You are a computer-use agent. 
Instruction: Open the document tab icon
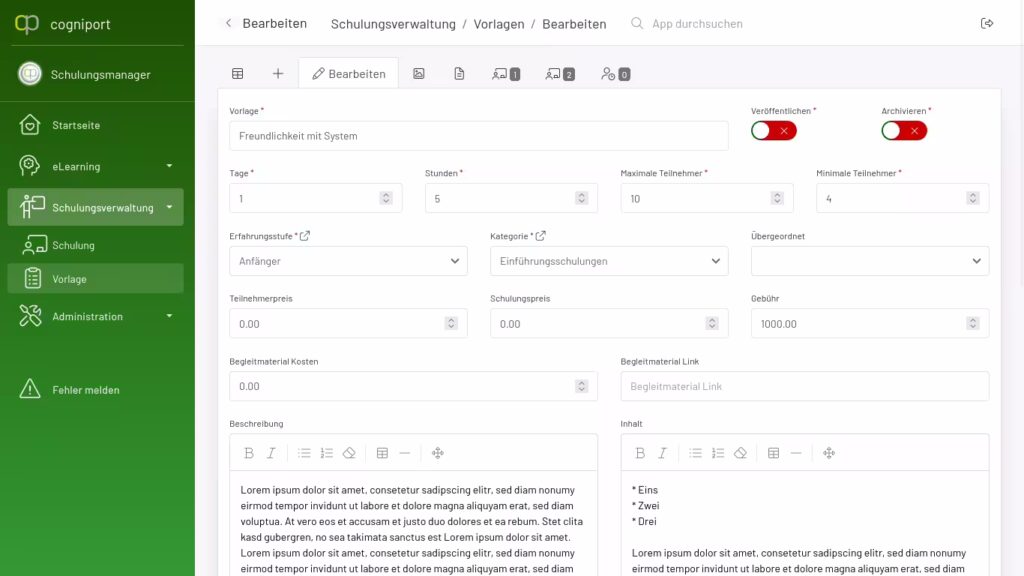[459, 74]
